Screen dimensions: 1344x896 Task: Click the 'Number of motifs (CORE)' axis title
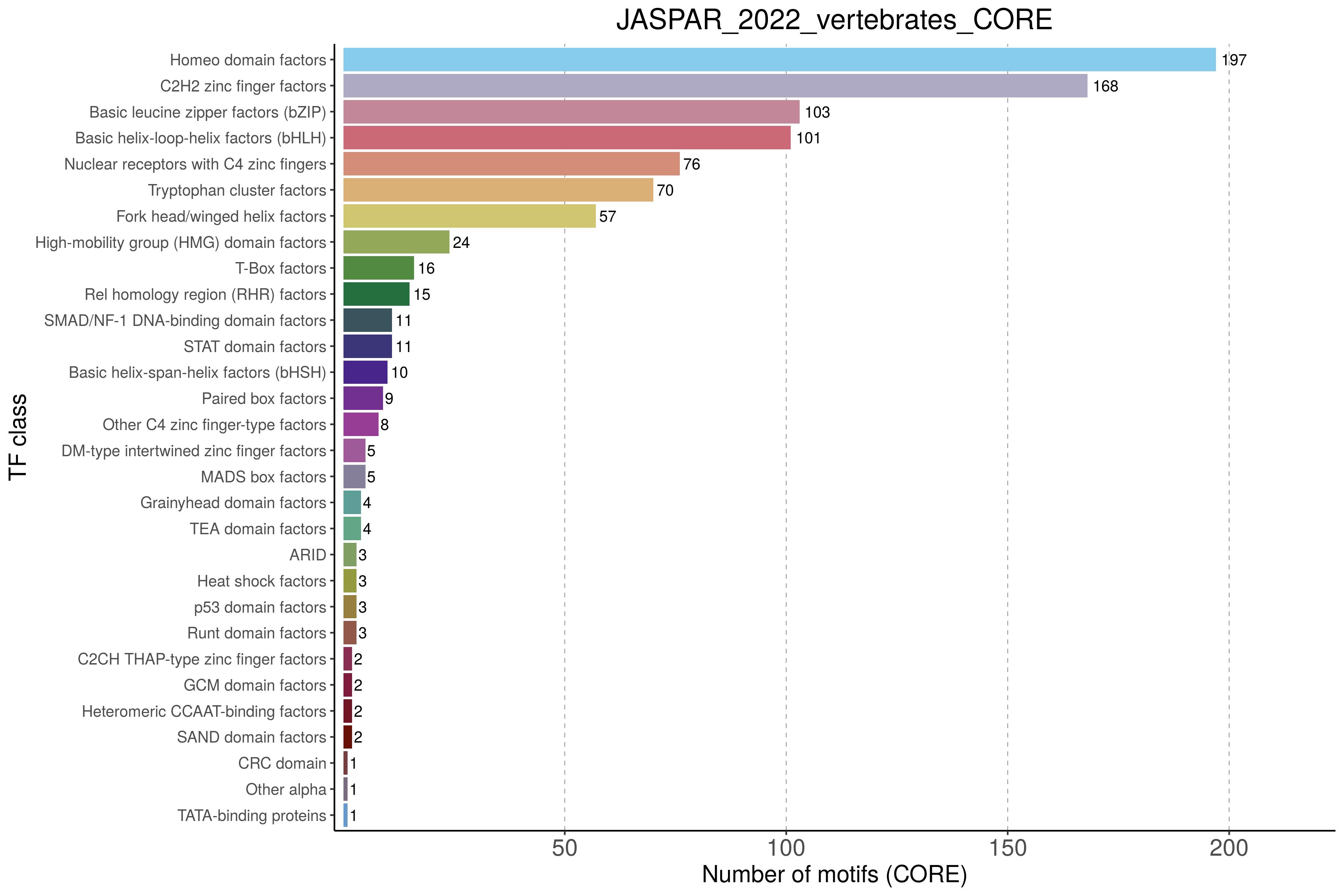click(834, 875)
